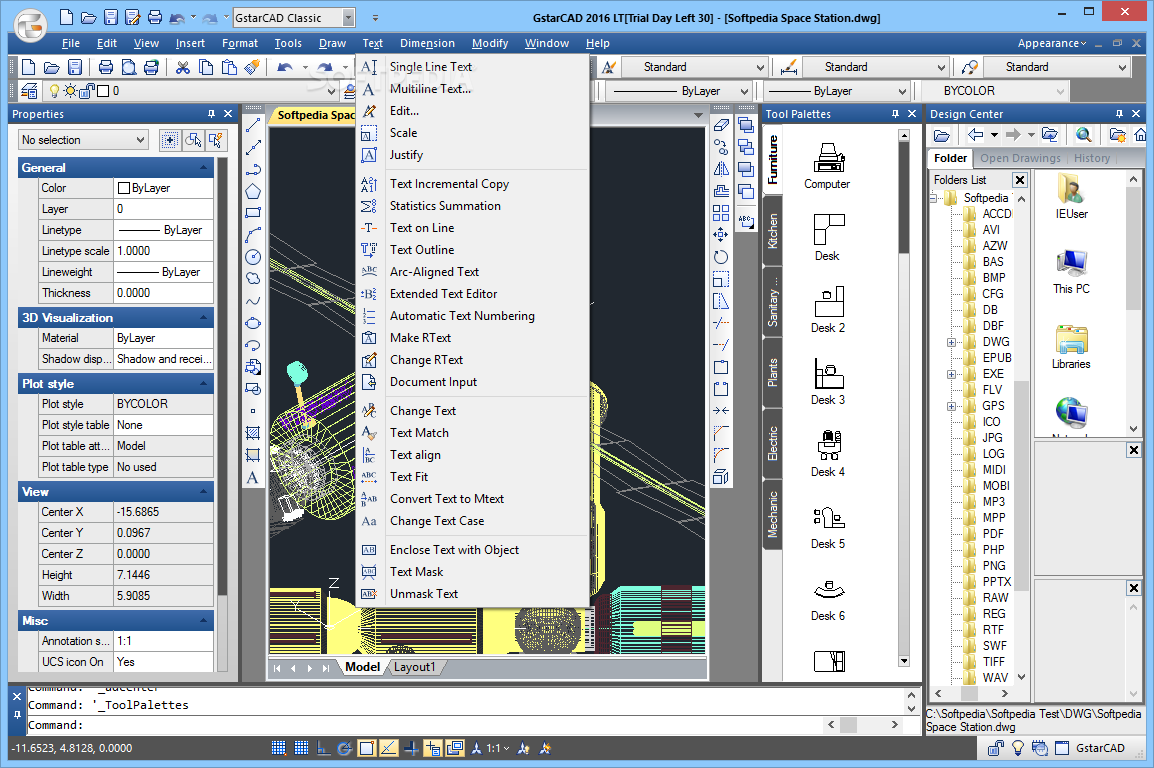Switch to Kitchen tab in Tool Palettes

772,231
